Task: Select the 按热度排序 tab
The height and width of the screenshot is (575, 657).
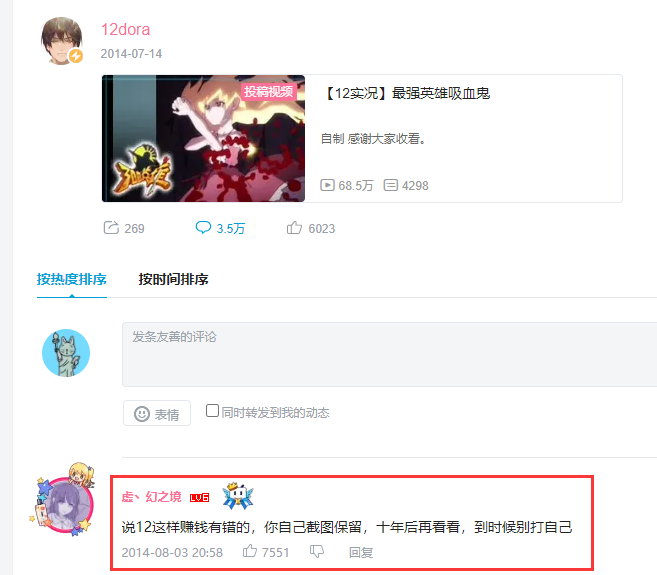Action: pos(72,279)
